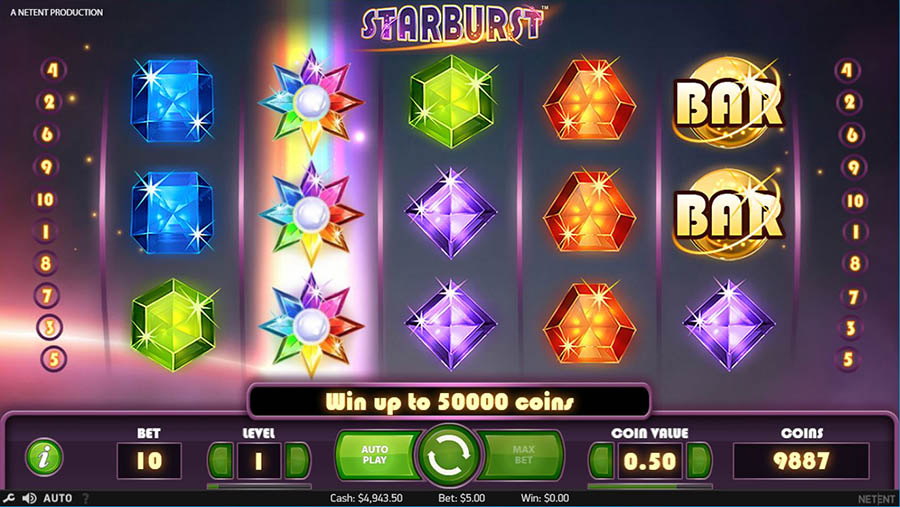Open the help question mark icon
This screenshot has width=900, height=507.
(86, 498)
